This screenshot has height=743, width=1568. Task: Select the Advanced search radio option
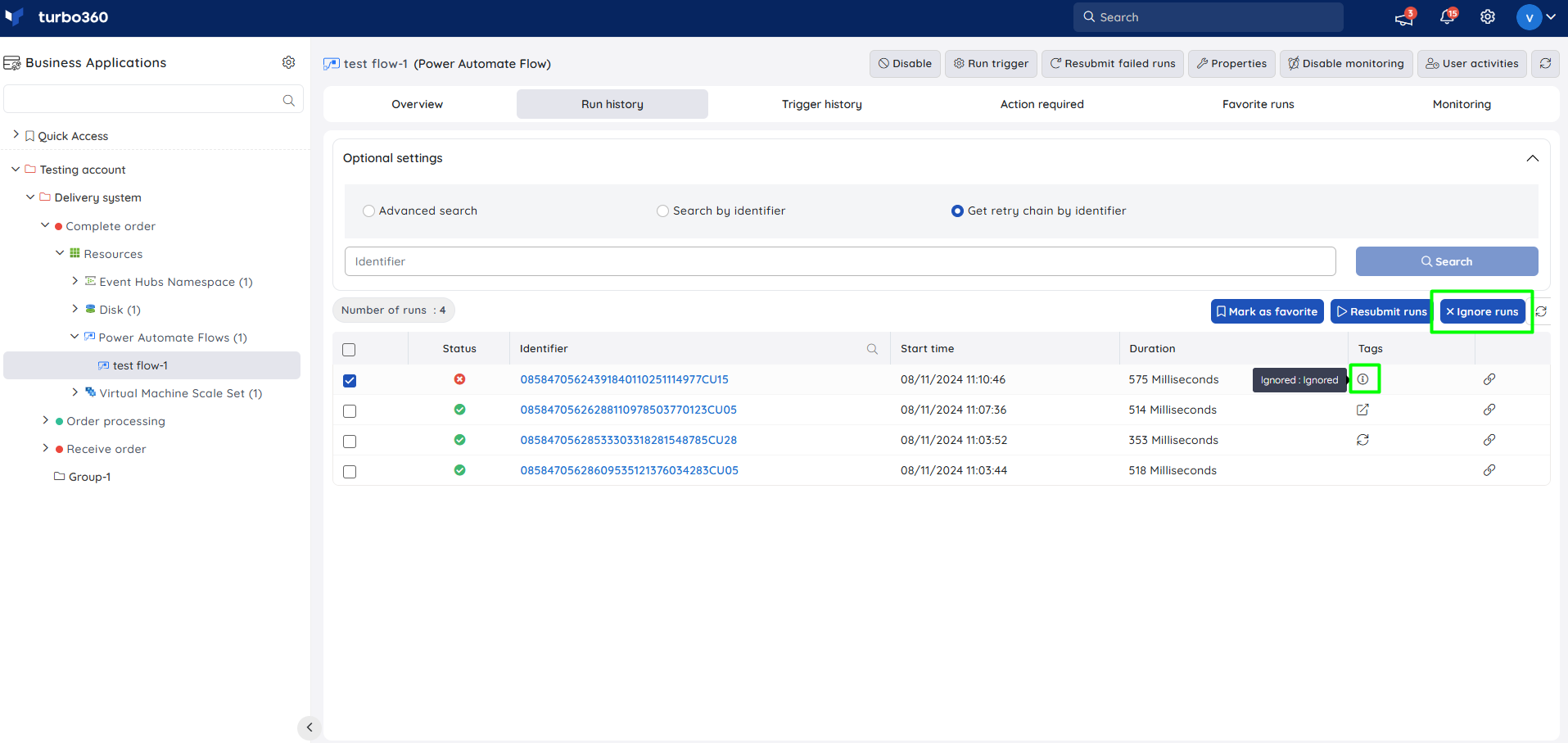point(368,211)
